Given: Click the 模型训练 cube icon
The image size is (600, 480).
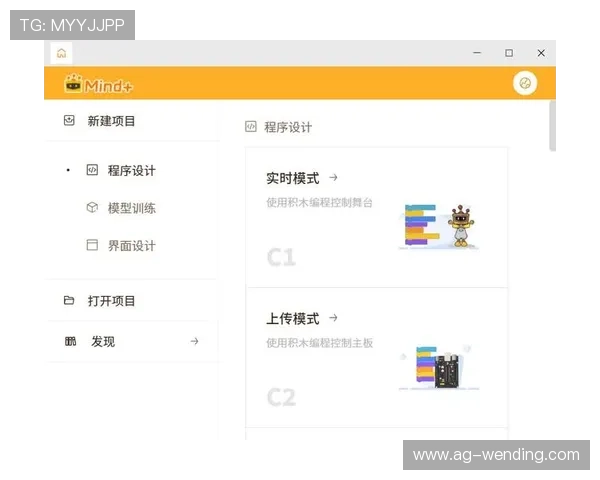Looking at the screenshot, I should coord(92,207).
